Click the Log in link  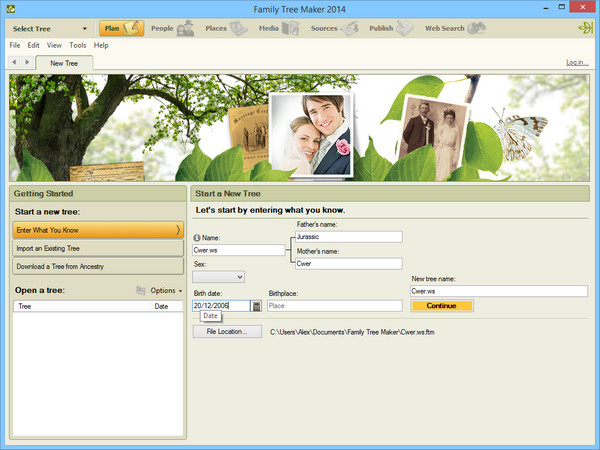[x=577, y=62]
